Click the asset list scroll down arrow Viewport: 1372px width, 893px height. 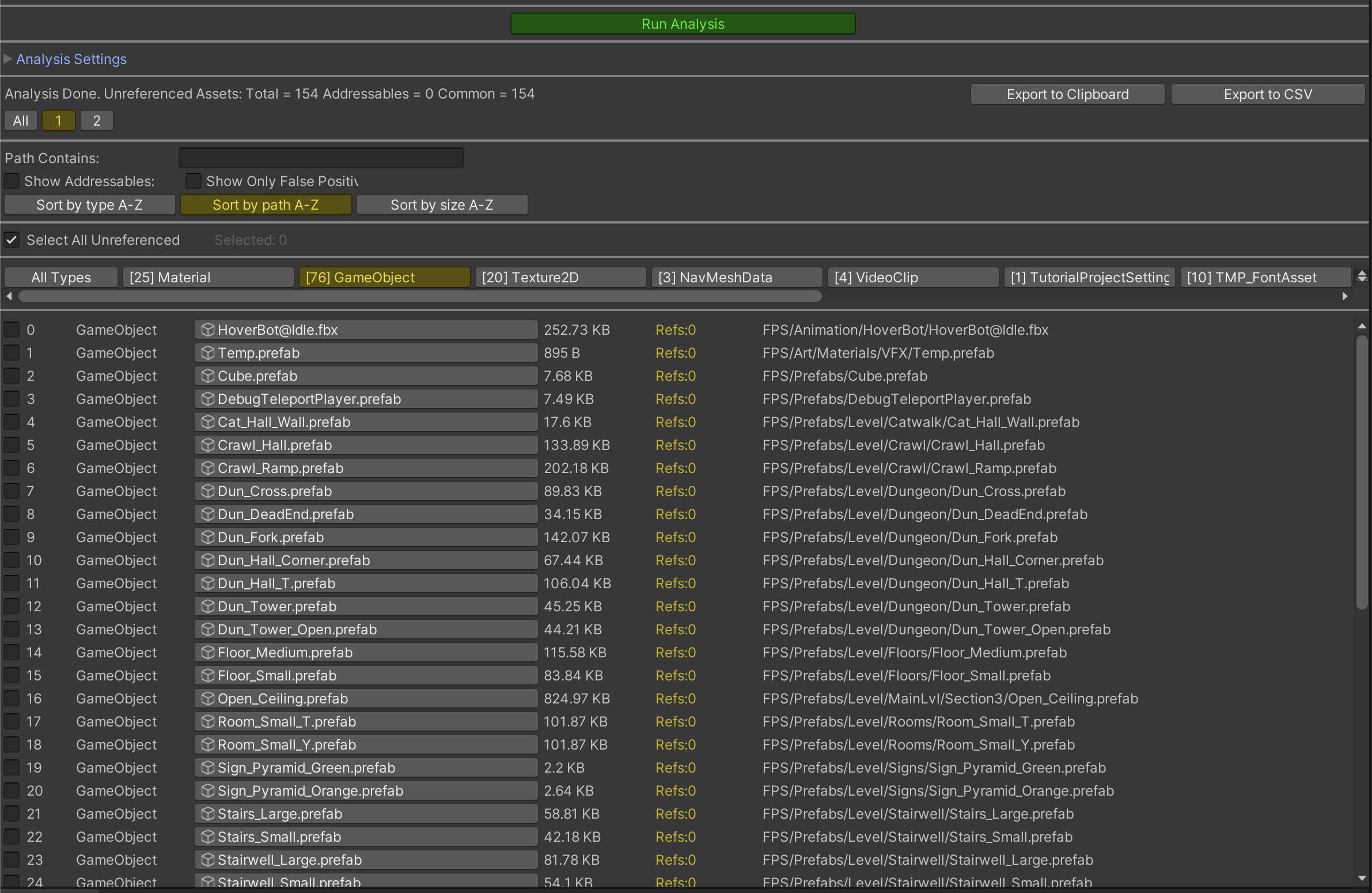(1362, 879)
